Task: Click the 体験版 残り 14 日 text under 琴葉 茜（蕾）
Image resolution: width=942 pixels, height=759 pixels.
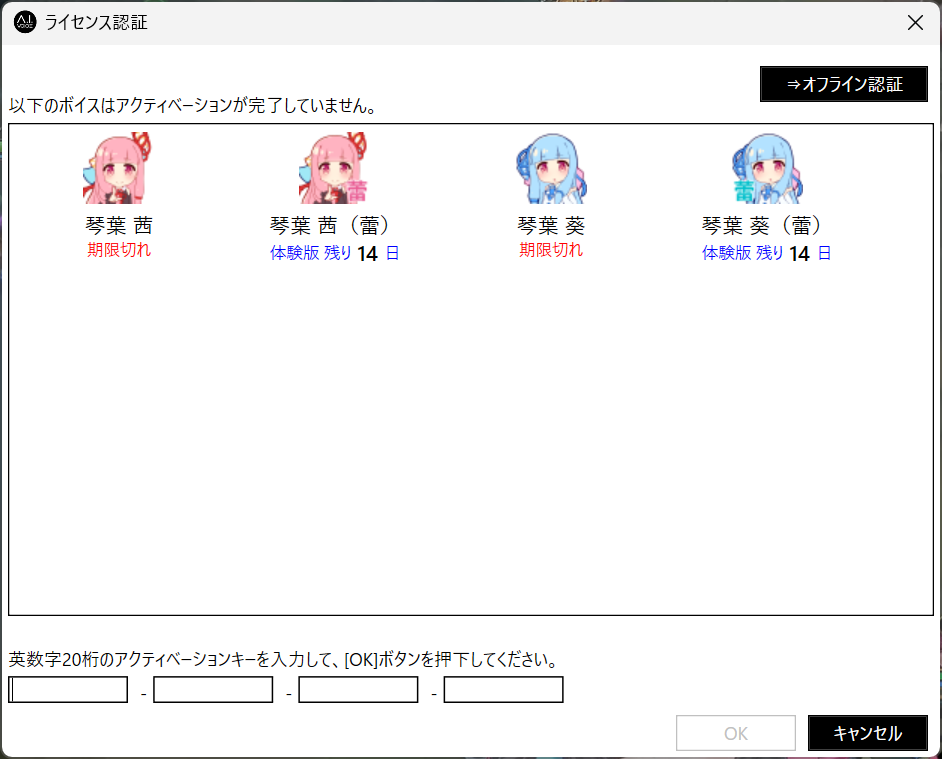Action: [x=334, y=254]
